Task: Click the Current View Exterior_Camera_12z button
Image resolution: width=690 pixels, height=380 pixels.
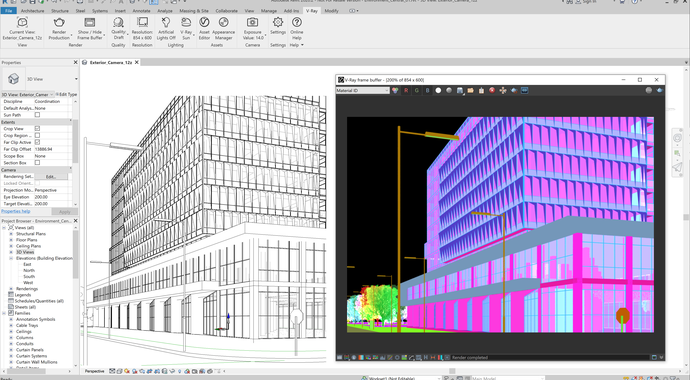Action: click(22, 28)
